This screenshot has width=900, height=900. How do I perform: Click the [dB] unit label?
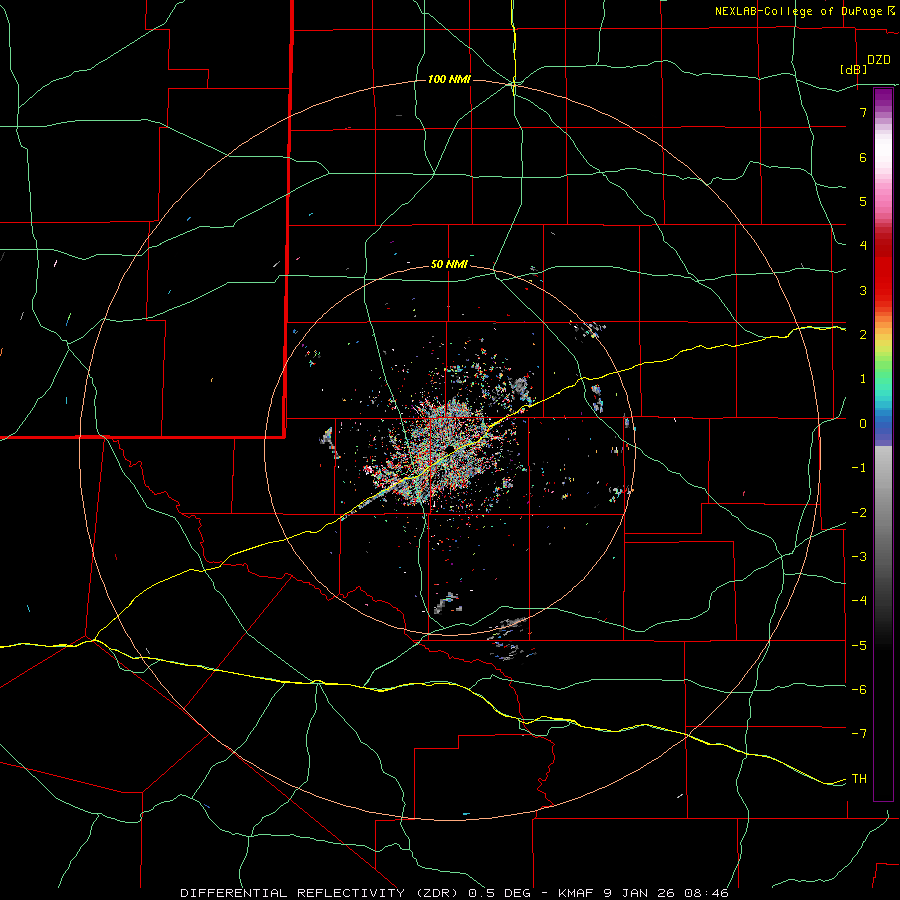coord(854,69)
